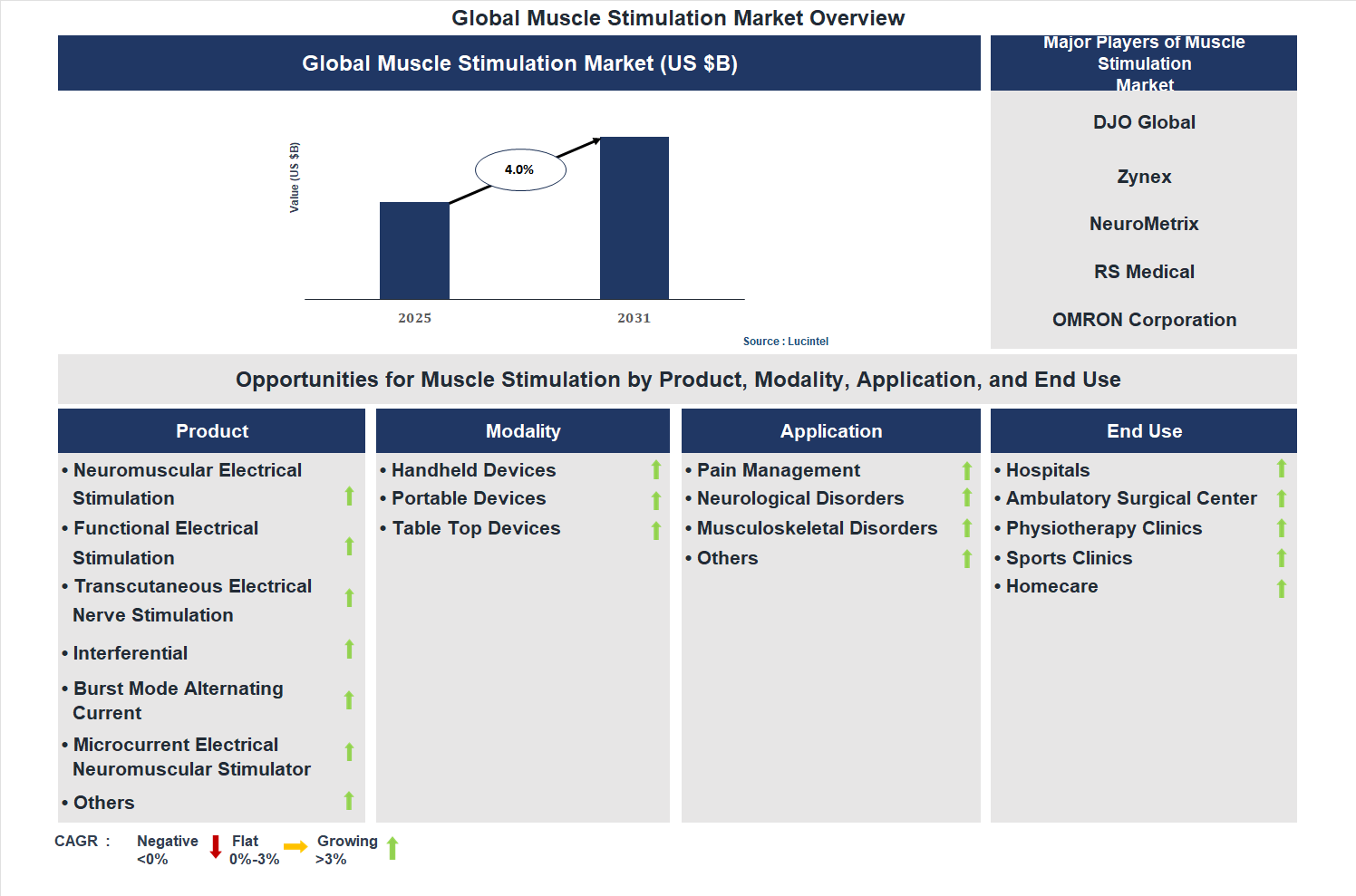
Task: Select the green Growing arrow in the legend
Action: click(x=392, y=849)
